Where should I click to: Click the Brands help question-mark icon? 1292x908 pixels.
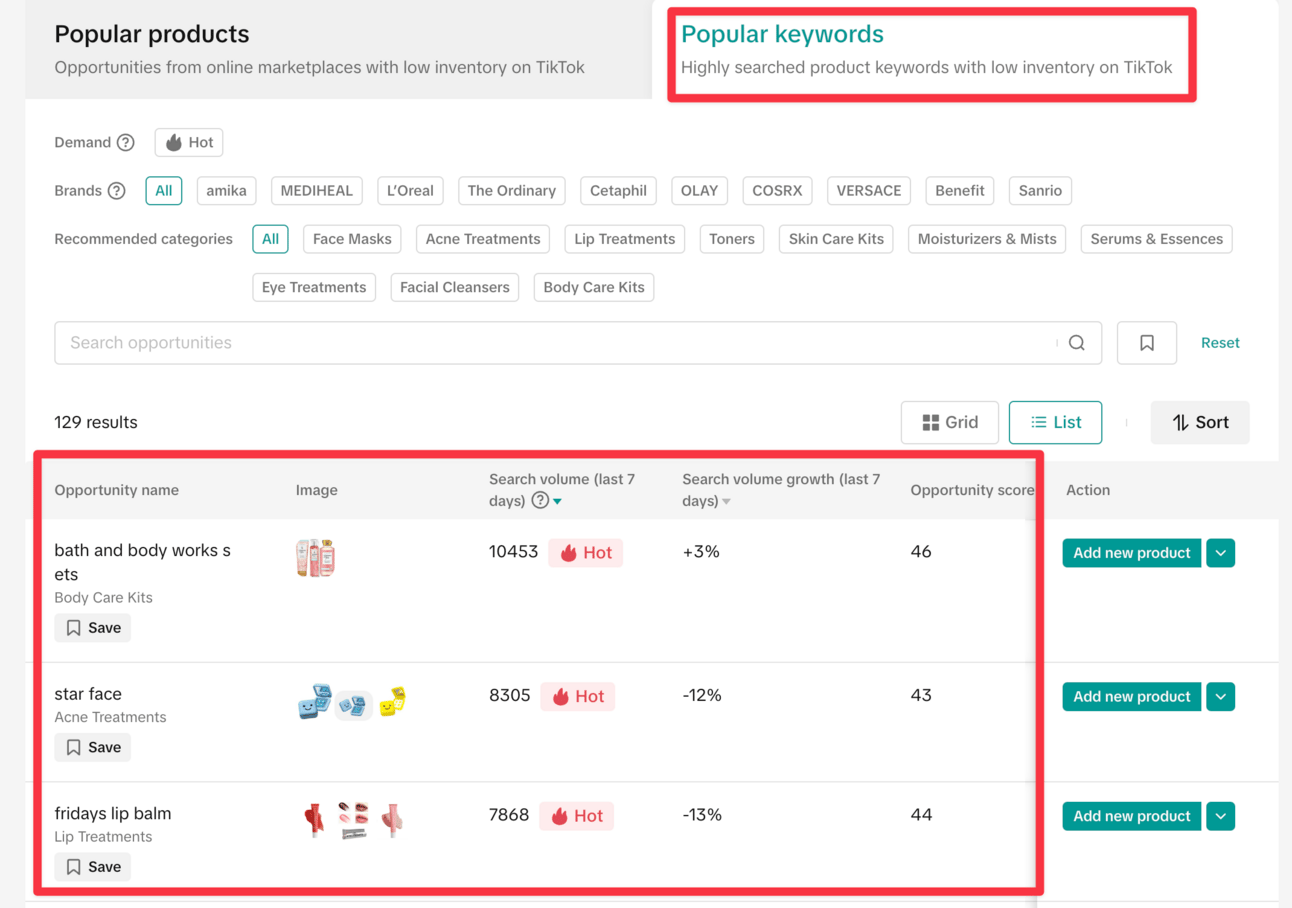pos(117,190)
